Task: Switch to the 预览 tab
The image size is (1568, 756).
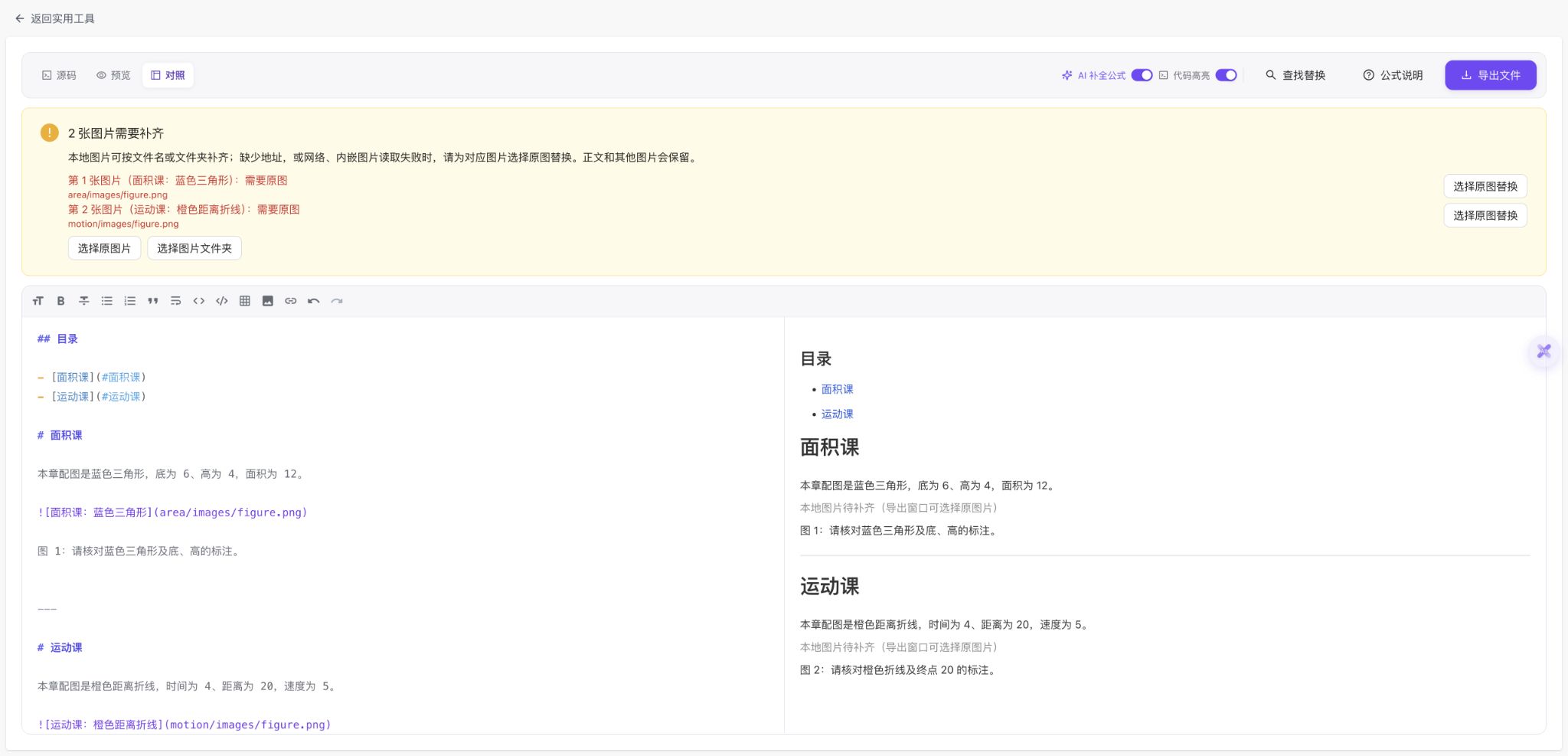Action: coord(113,75)
